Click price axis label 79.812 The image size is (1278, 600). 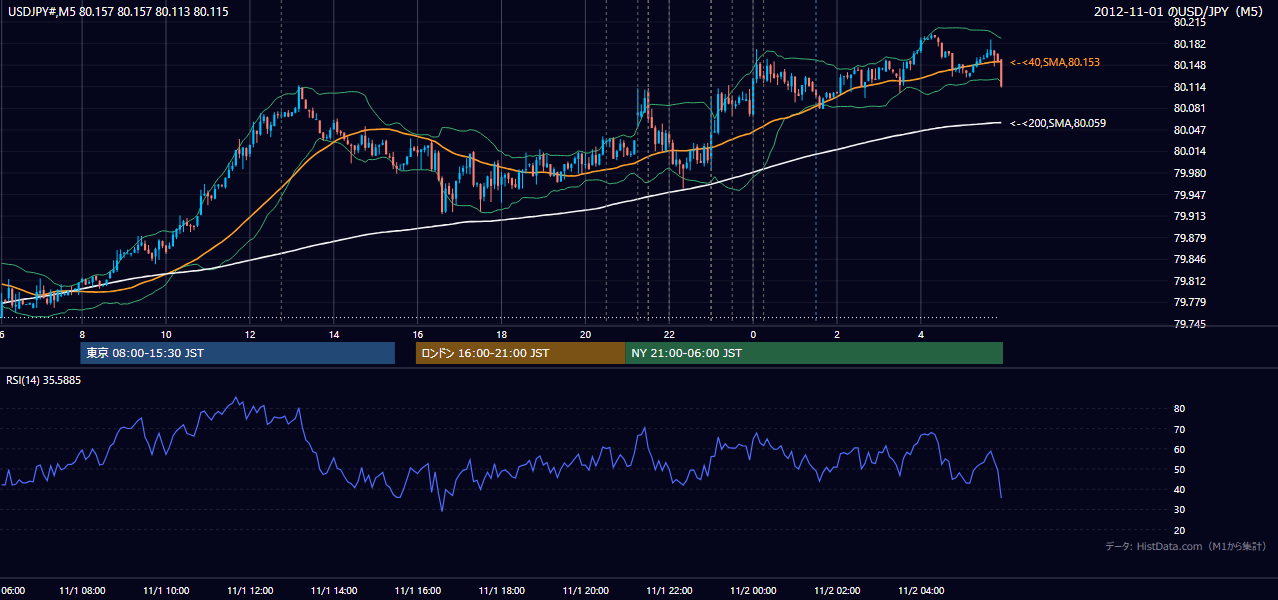[x=1190, y=281]
